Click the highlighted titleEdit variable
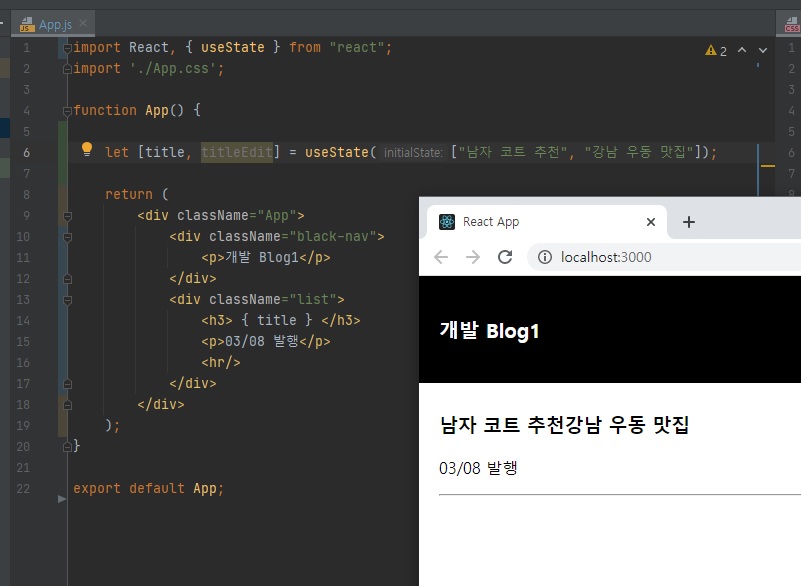This screenshot has width=801, height=586. click(x=237, y=152)
